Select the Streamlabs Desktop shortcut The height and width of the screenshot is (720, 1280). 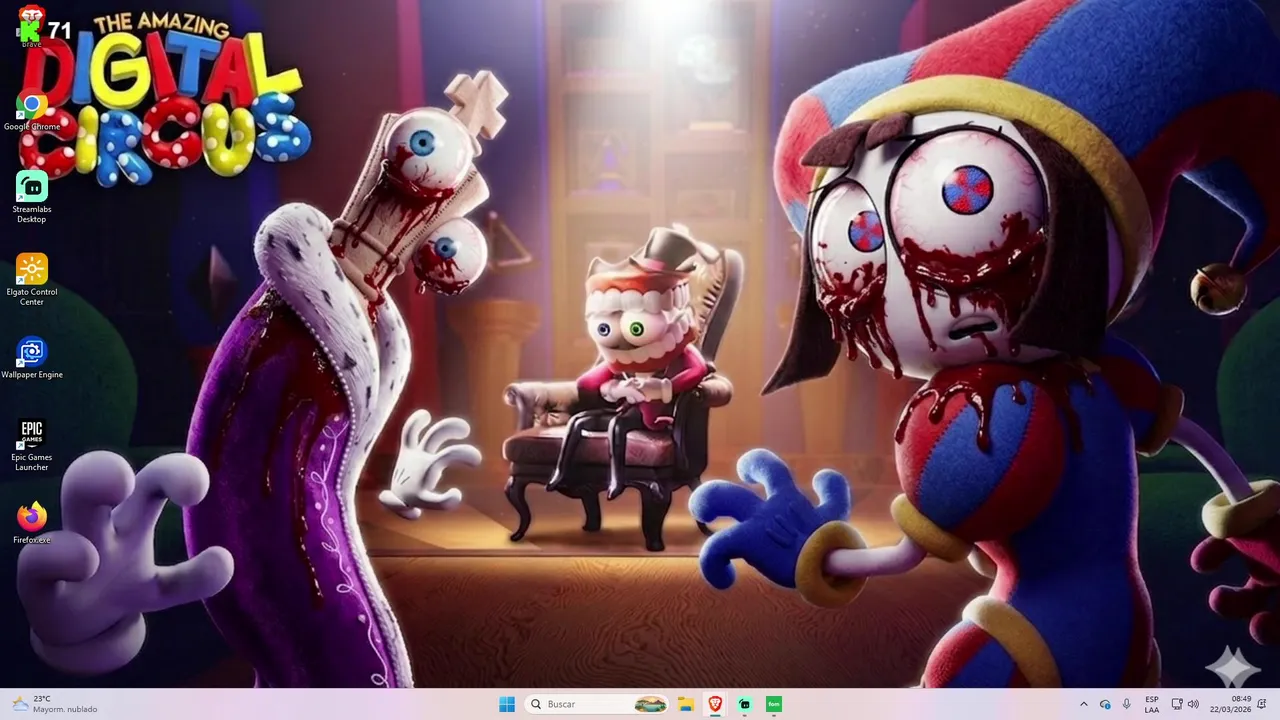pos(31,197)
